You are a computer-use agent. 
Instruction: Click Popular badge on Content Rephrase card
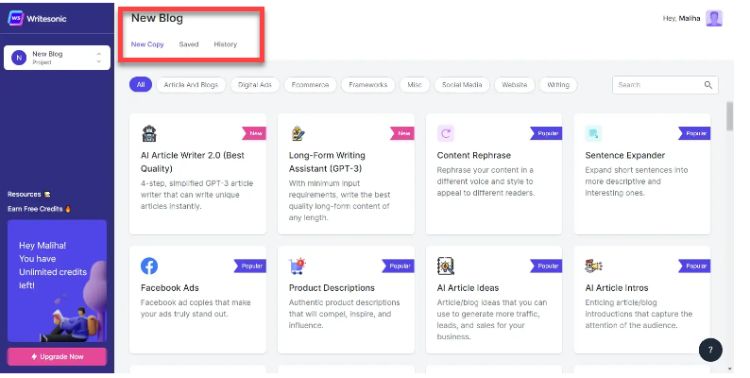click(546, 133)
